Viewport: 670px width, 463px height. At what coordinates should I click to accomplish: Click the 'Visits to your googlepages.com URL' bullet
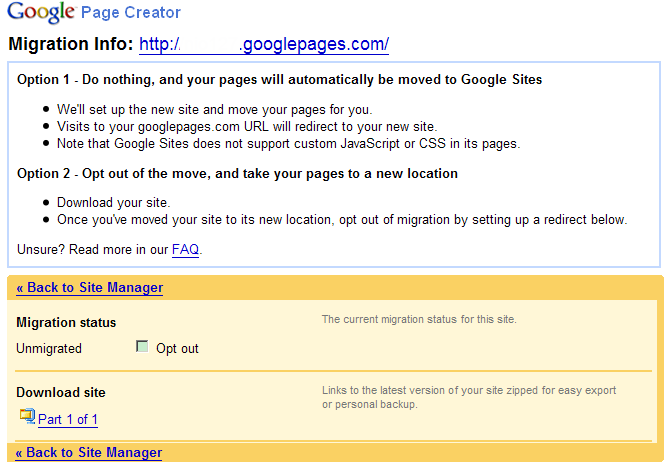247,127
